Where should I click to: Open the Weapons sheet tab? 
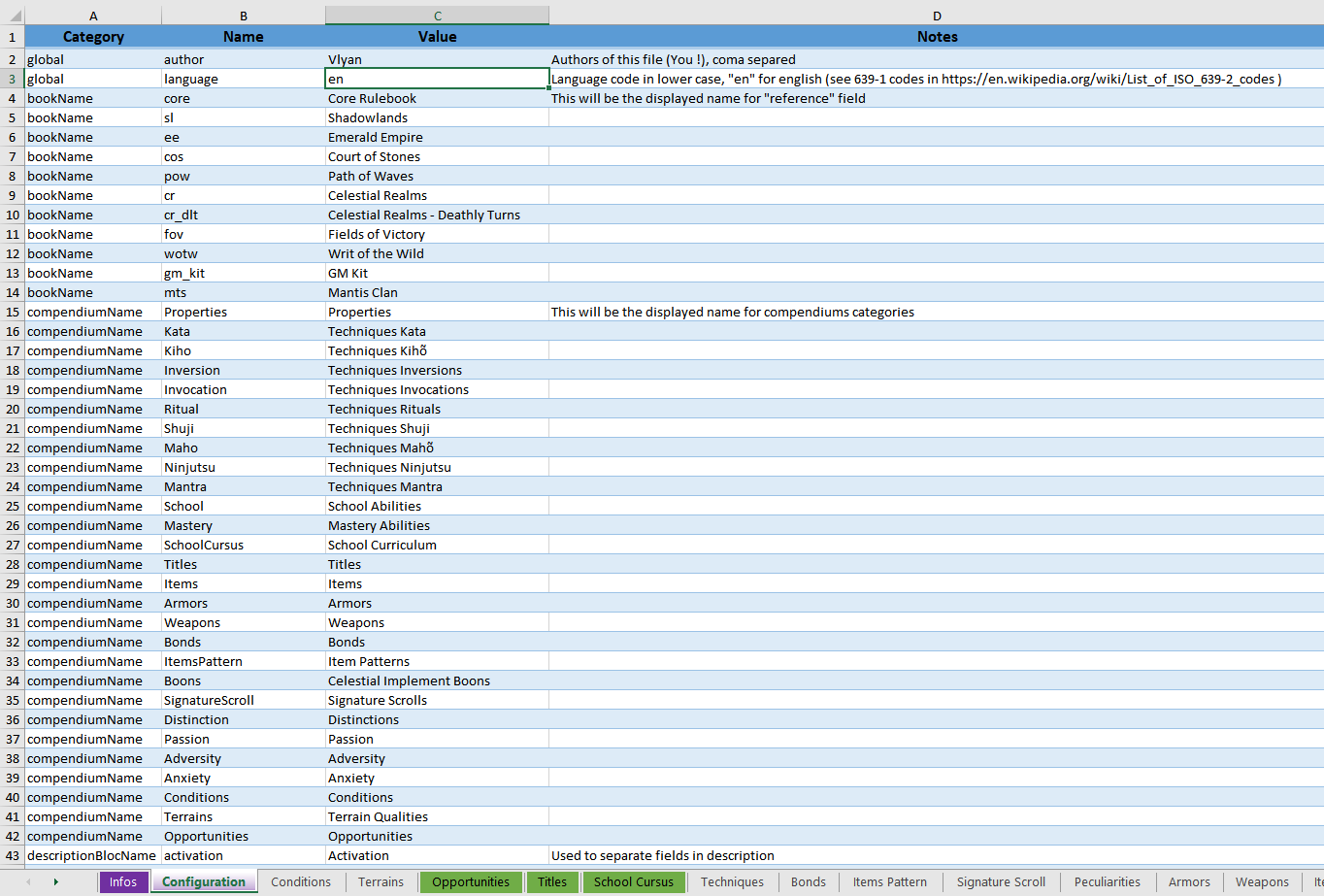tap(1262, 882)
